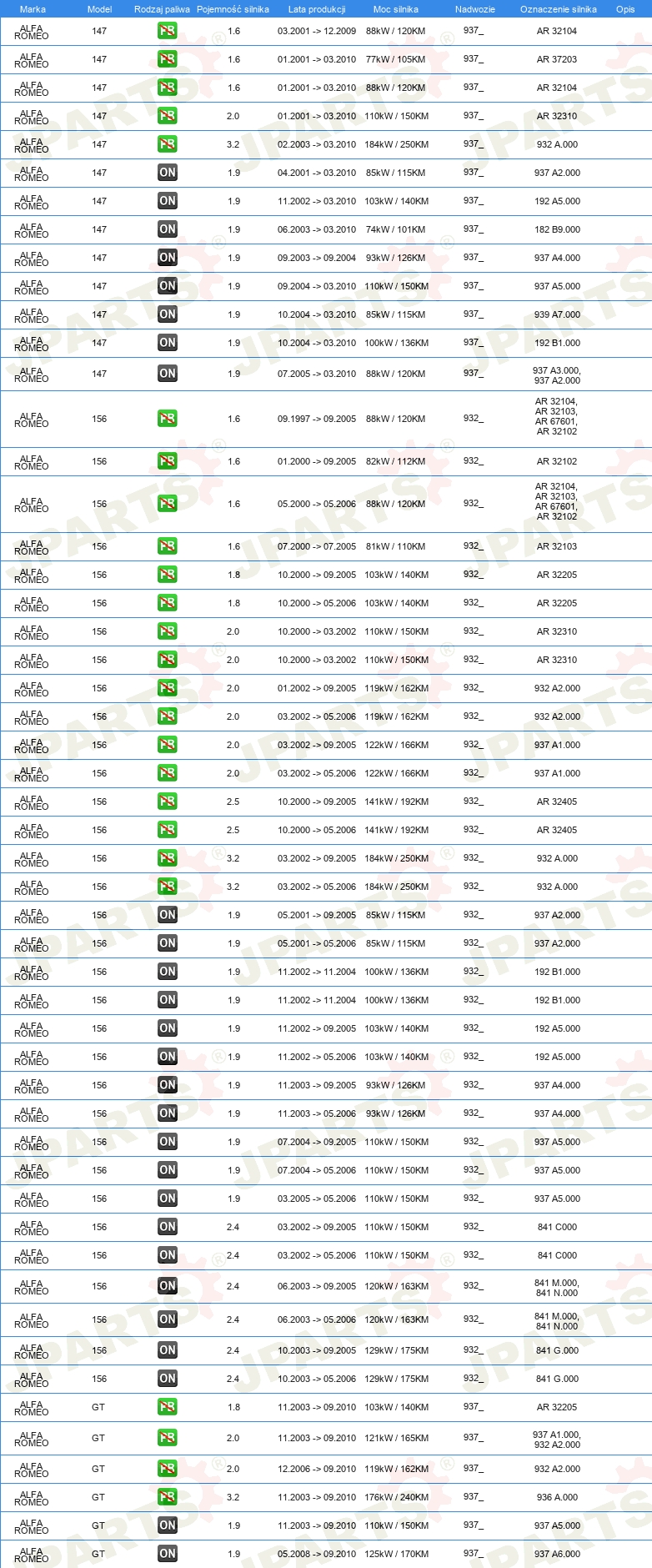Click the diesel ON icon in the GT 110kW / 150KM row
The image size is (652, 1568).
pyautogui.click(x=168, y=1525)
